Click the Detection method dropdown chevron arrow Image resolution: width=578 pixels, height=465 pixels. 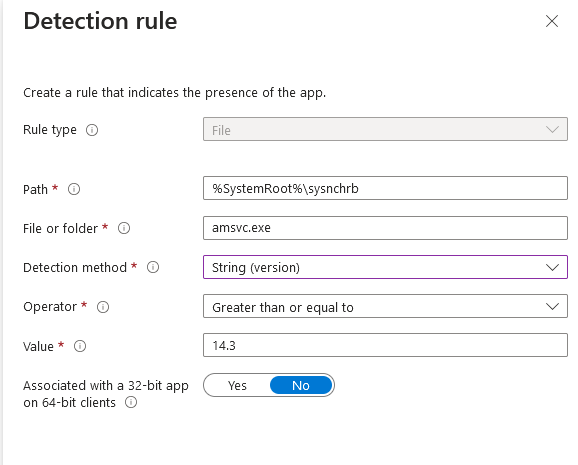[552, 267]
